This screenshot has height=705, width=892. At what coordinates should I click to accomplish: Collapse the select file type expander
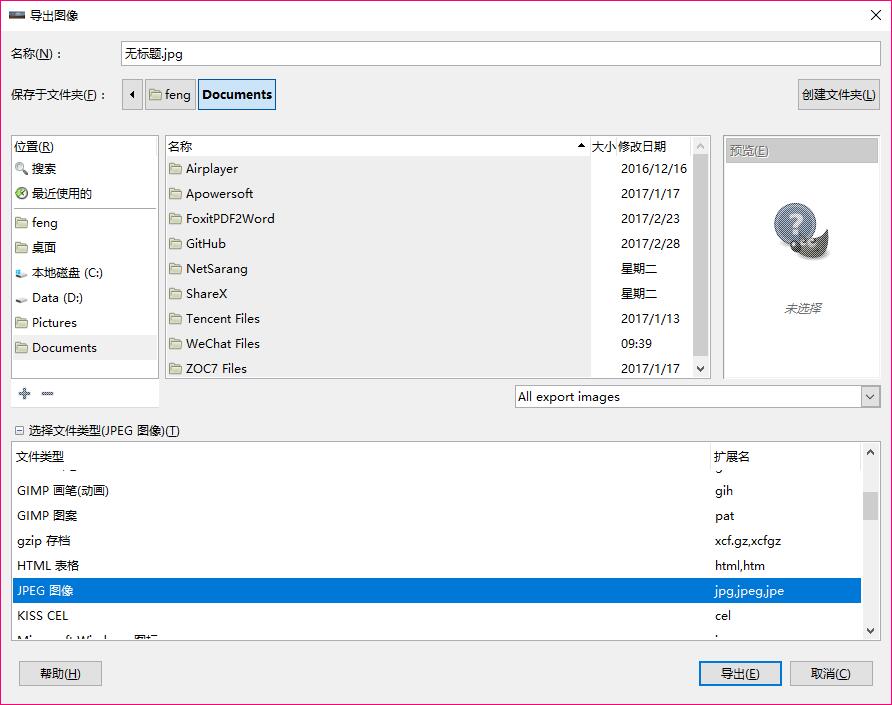coord(19,431)
